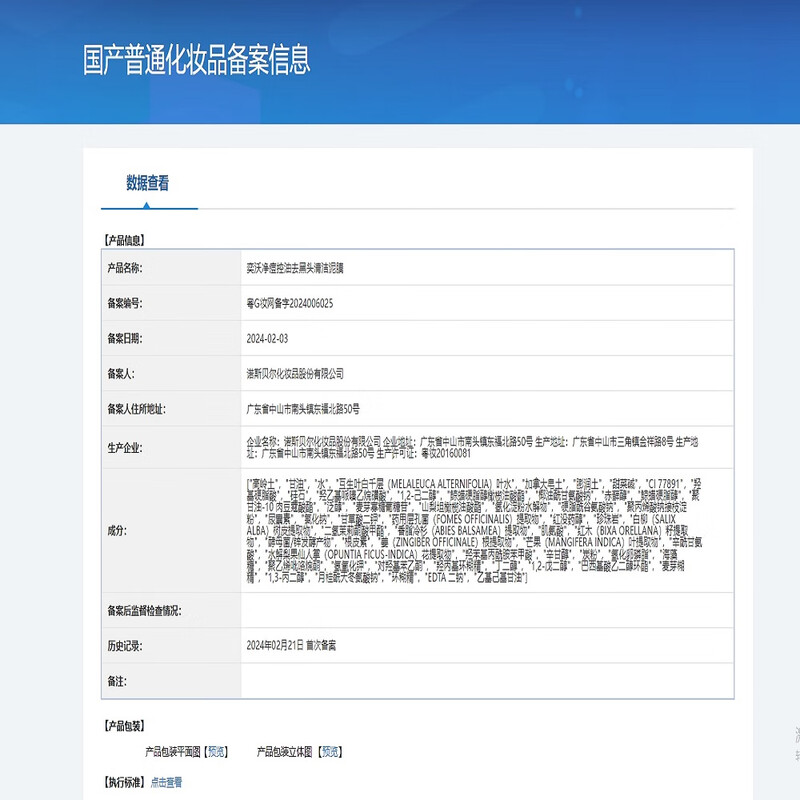Image resolution: width=800 pixels, height=800 pixels.
Task: Click the 成分 row label
Action: point(118,530)
